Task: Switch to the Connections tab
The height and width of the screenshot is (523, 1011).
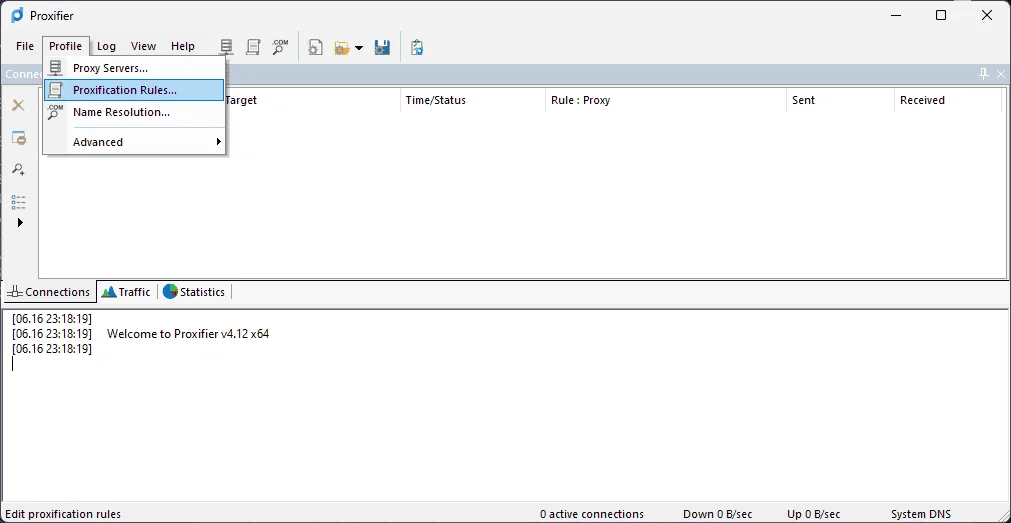Action: (48, 292)
